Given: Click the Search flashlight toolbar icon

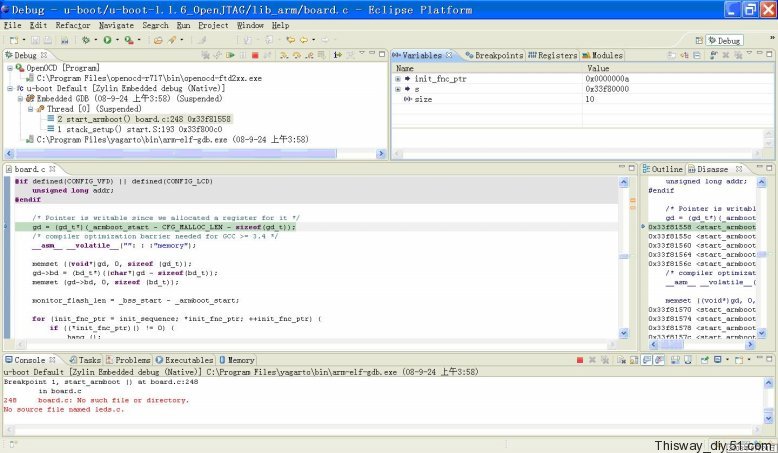Looking at the screenshot, I should click(172, 40).
